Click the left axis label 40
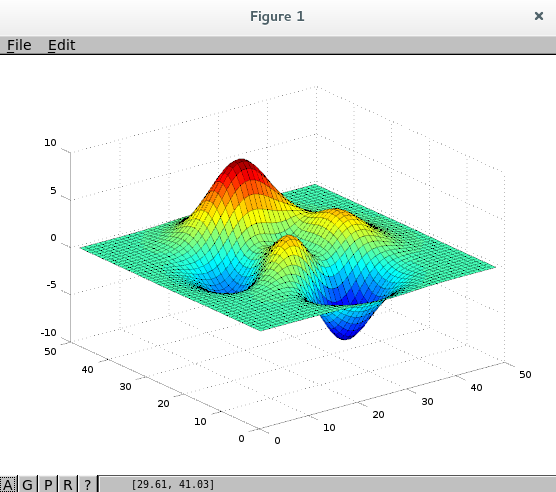This screenshot has height=492, width=556. (x=87, y=370)
